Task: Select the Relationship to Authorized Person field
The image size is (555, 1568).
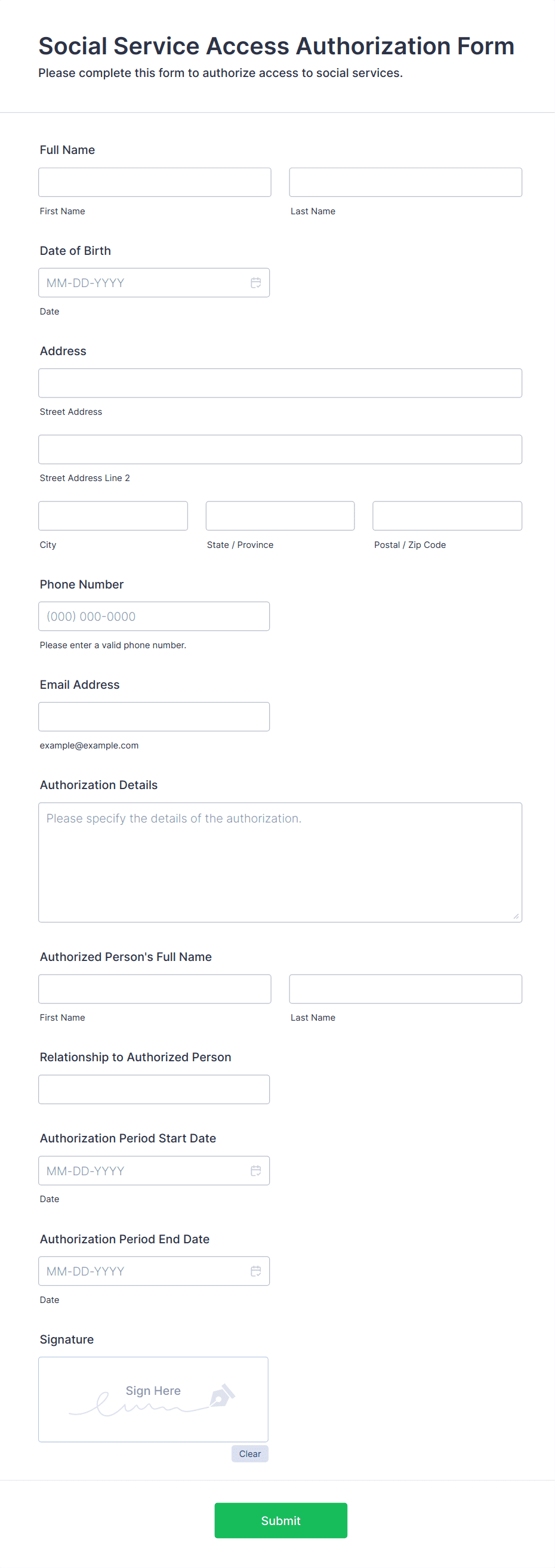Action: [154, 1089]
